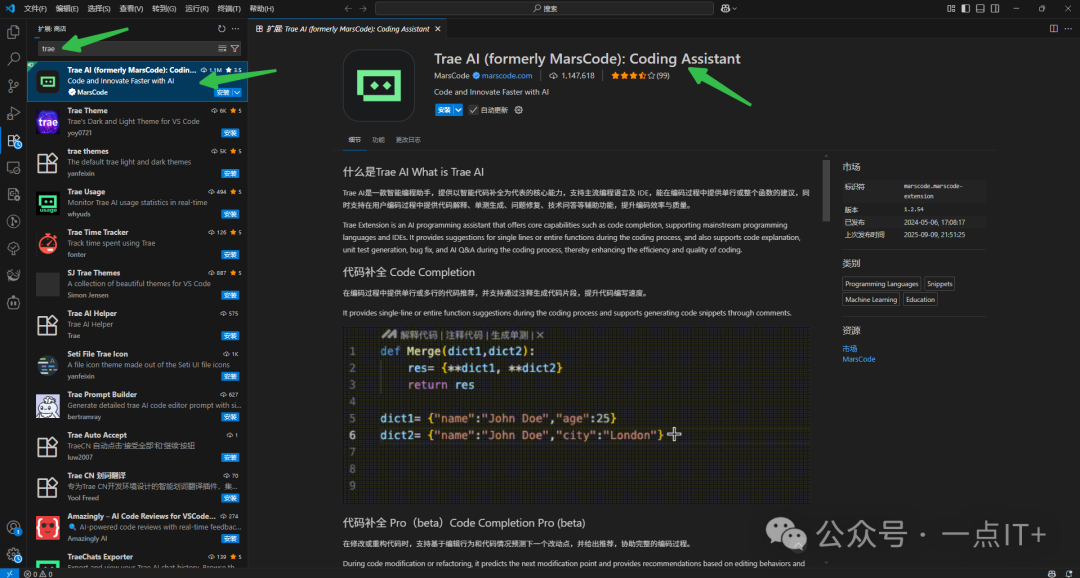
Task: Click the title bar command search box
Action: tap(544, 8)
